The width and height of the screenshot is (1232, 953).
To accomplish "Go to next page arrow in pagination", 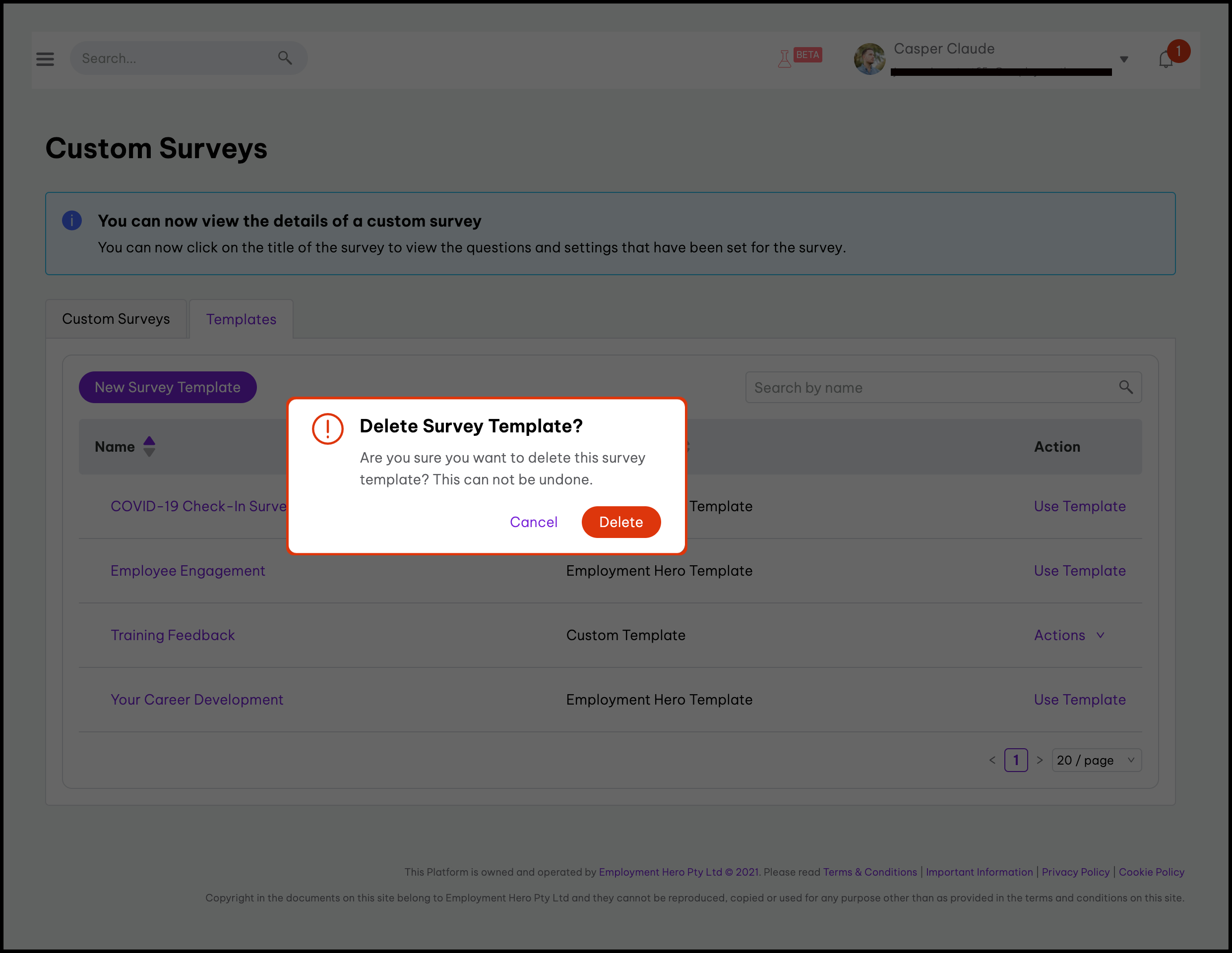I will [x=1040, y=760].
